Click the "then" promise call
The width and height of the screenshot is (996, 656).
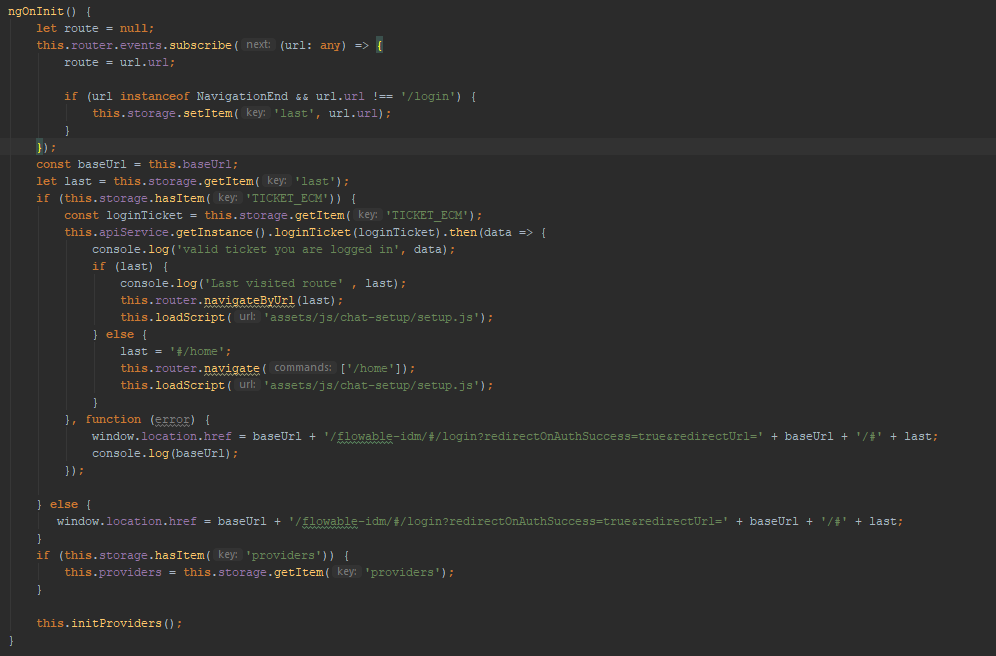click(x=463, y=233)
